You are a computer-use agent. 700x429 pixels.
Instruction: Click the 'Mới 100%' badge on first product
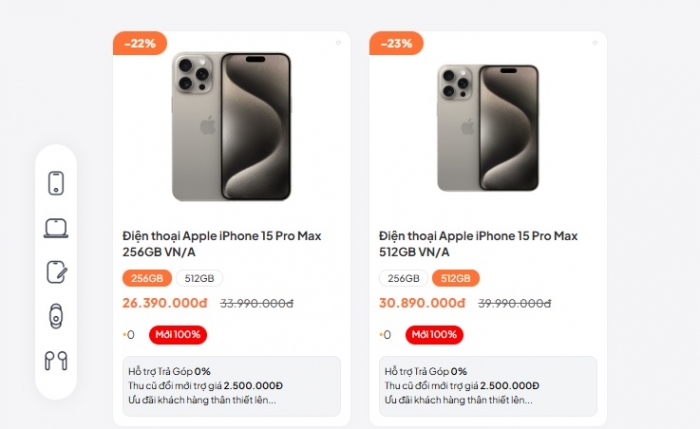coord(178,334)
